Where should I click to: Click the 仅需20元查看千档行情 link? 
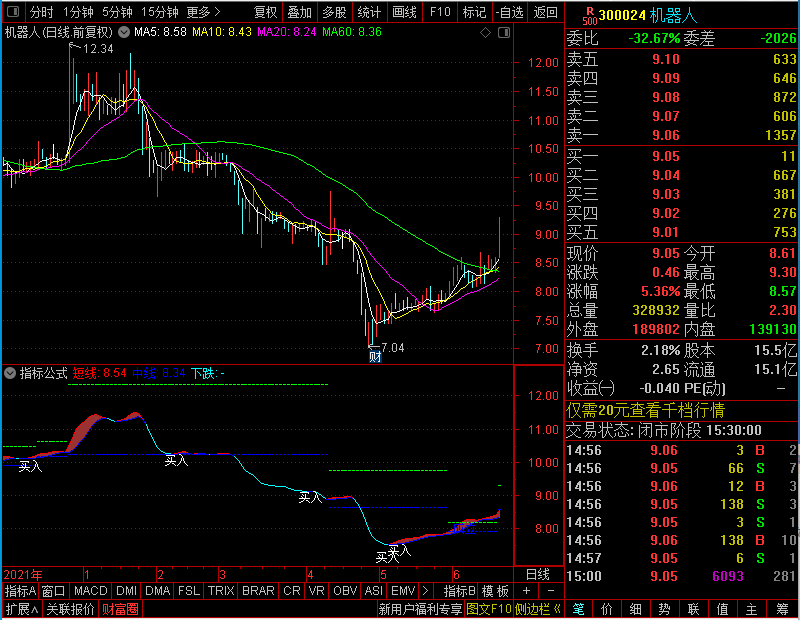click(645, 410)
